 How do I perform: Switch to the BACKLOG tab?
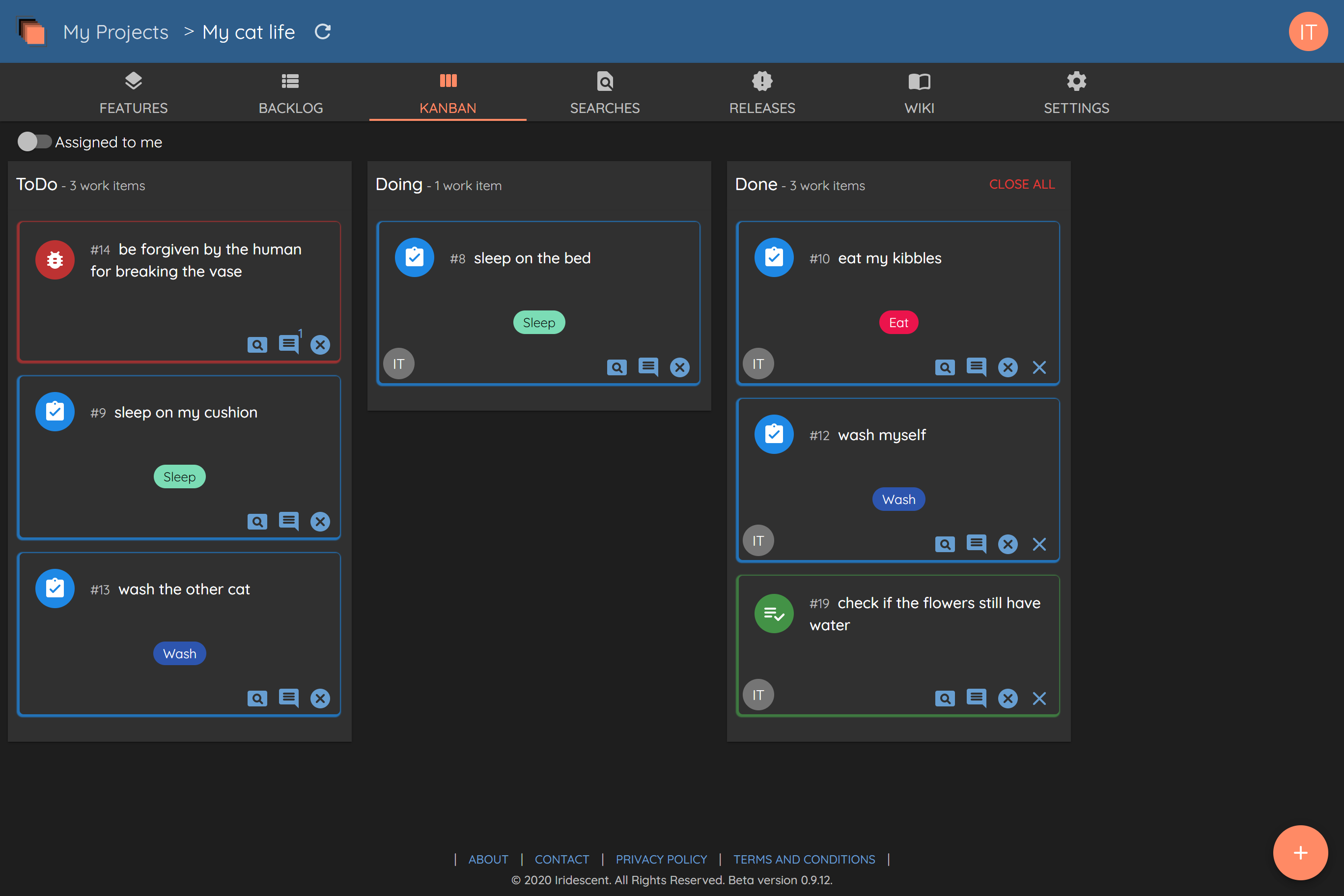click(x=291, y=92)
